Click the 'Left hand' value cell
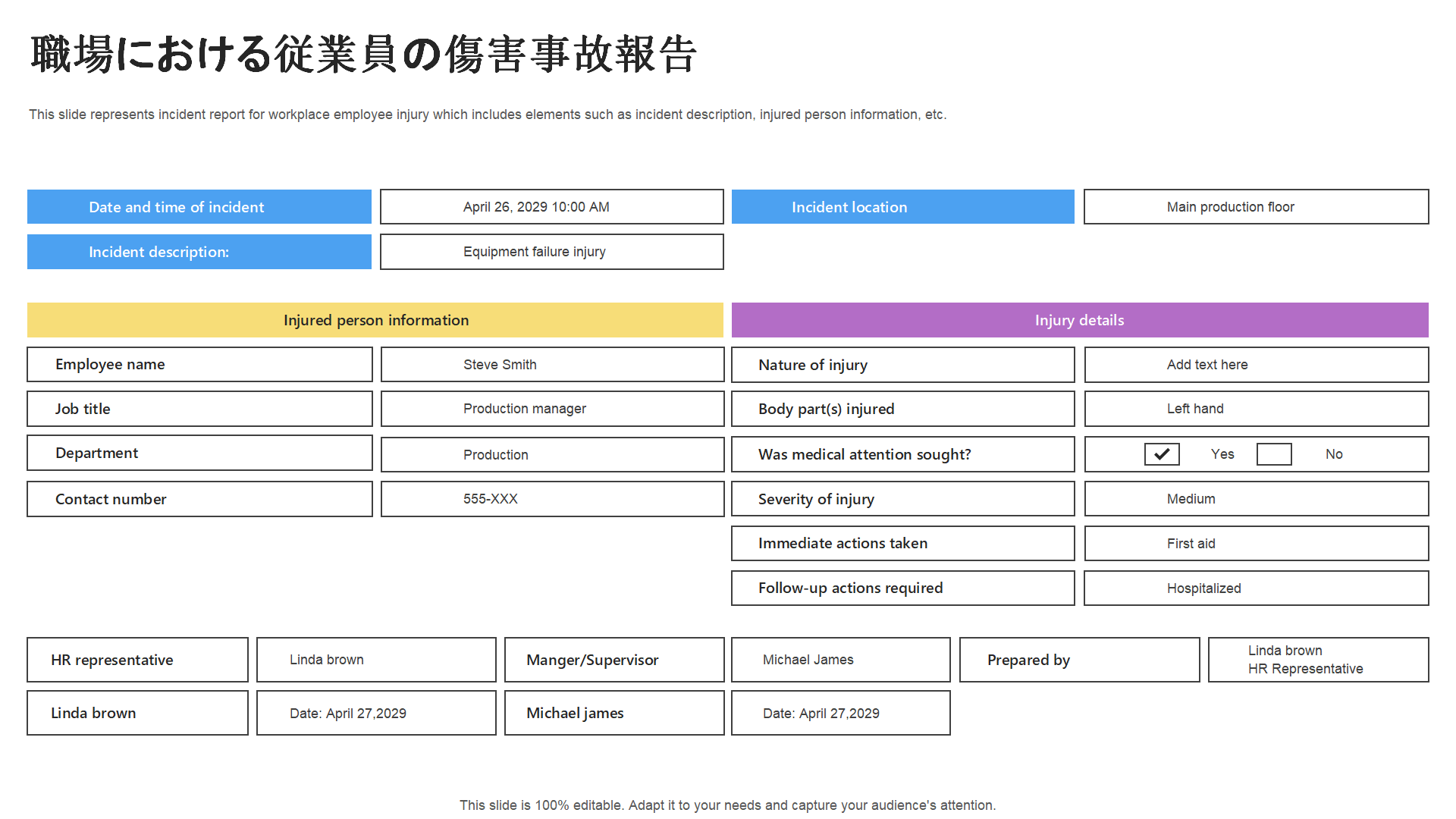This screenshot has width=1456, height=819. (x=1257, y=409)
